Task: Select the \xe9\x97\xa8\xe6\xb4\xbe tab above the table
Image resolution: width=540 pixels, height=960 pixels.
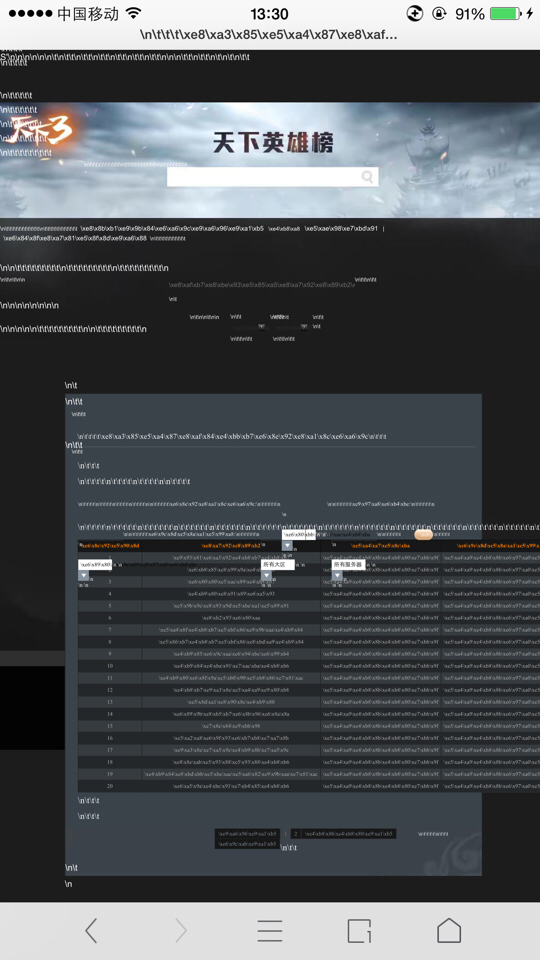Action: (381, 504)
